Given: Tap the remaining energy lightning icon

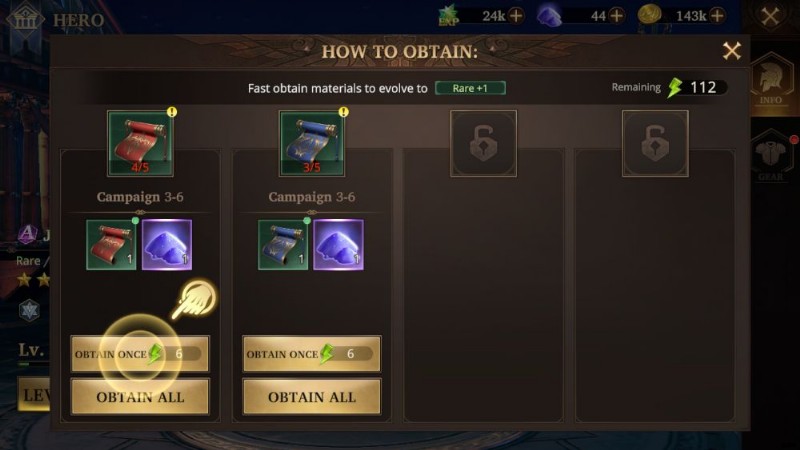Looking at the screenshot, I should 675,88.
